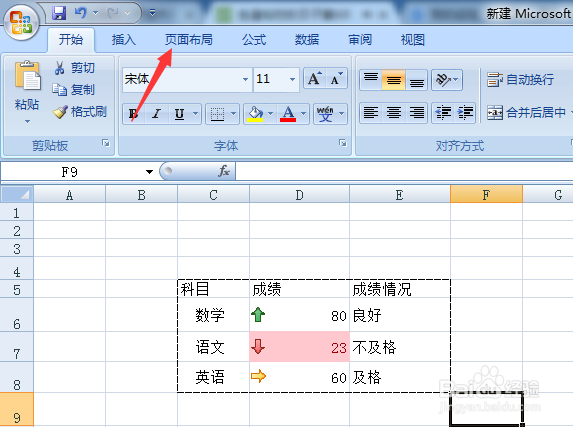Save the workbook from quick access toolbar

59,13
